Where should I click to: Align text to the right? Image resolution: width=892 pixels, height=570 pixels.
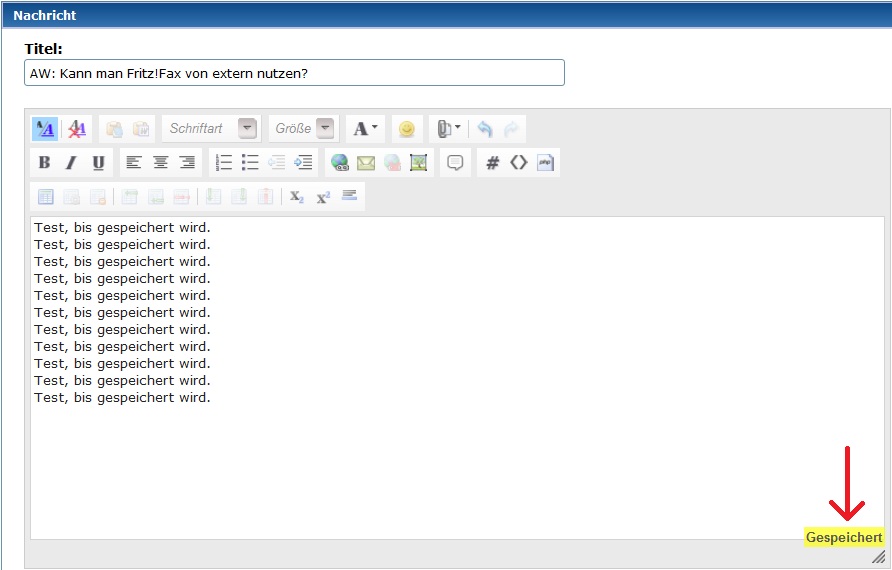187,163
